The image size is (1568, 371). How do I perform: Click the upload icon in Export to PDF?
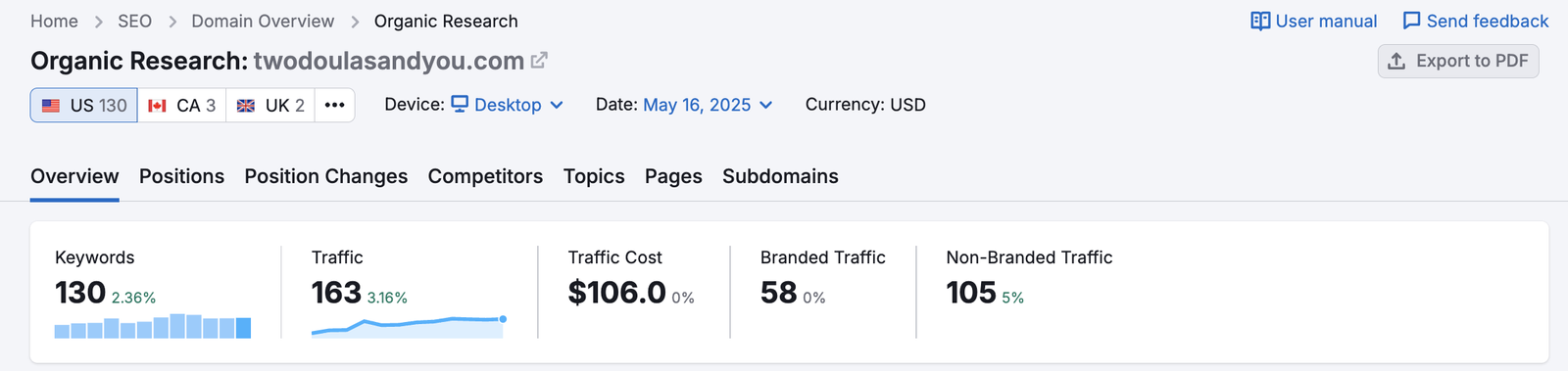point(1396,61)
